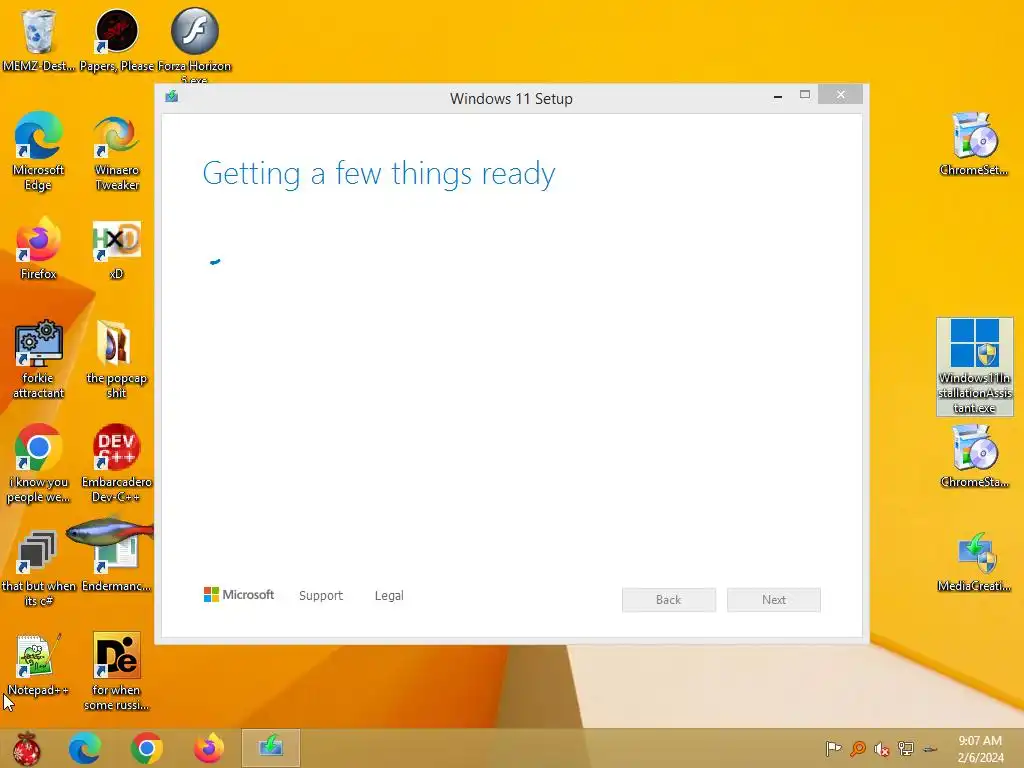1024x768 pixels.
Task: Open the Start button ornament on the taskbar
Action: pyautogui.click(x=27, y=748)
